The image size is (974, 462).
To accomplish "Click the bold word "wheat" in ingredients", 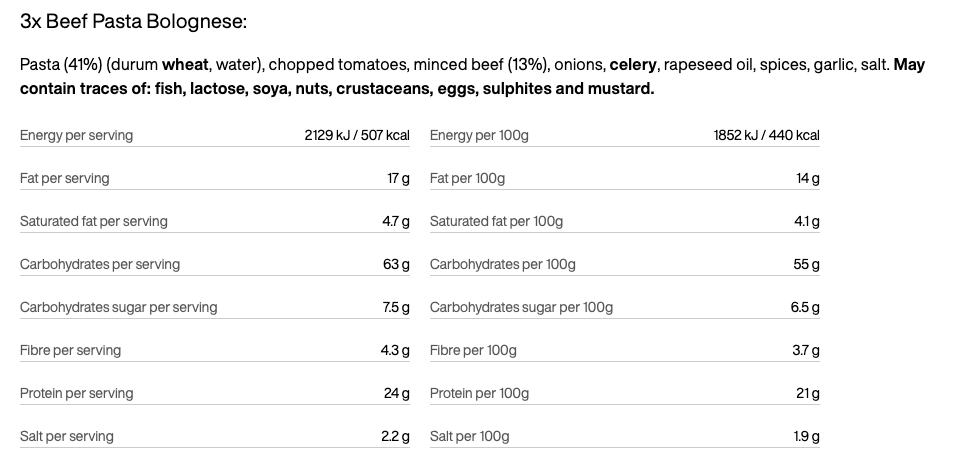I will coord(186,65).
